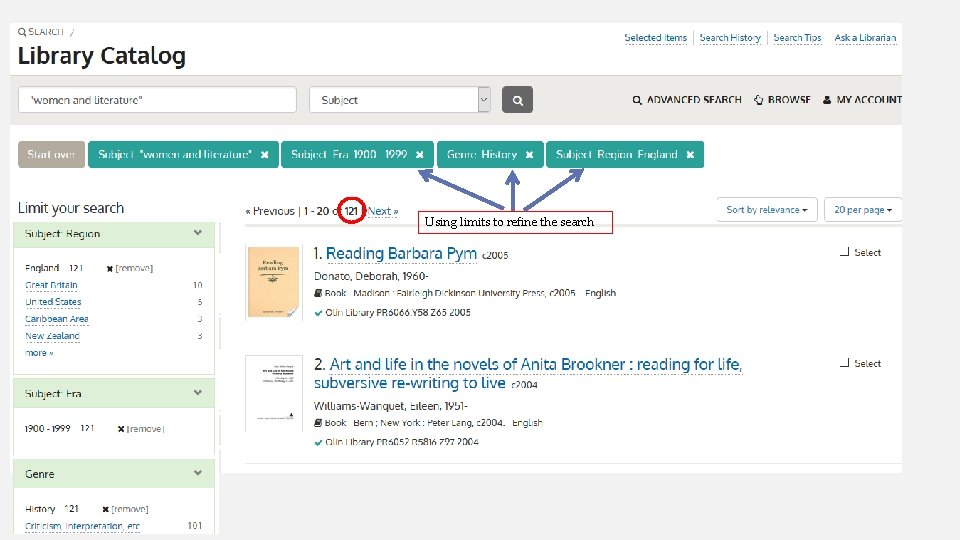The height and width of the screenshot is (540, 960).
Task: Click the My Account person icon
Action: coord(827,100)
